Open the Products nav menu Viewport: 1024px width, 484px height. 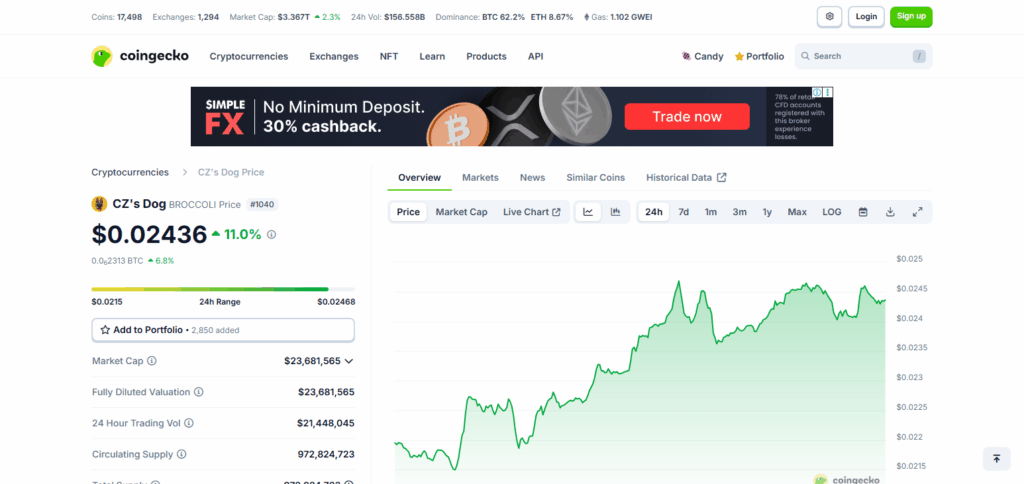(487, 57)
